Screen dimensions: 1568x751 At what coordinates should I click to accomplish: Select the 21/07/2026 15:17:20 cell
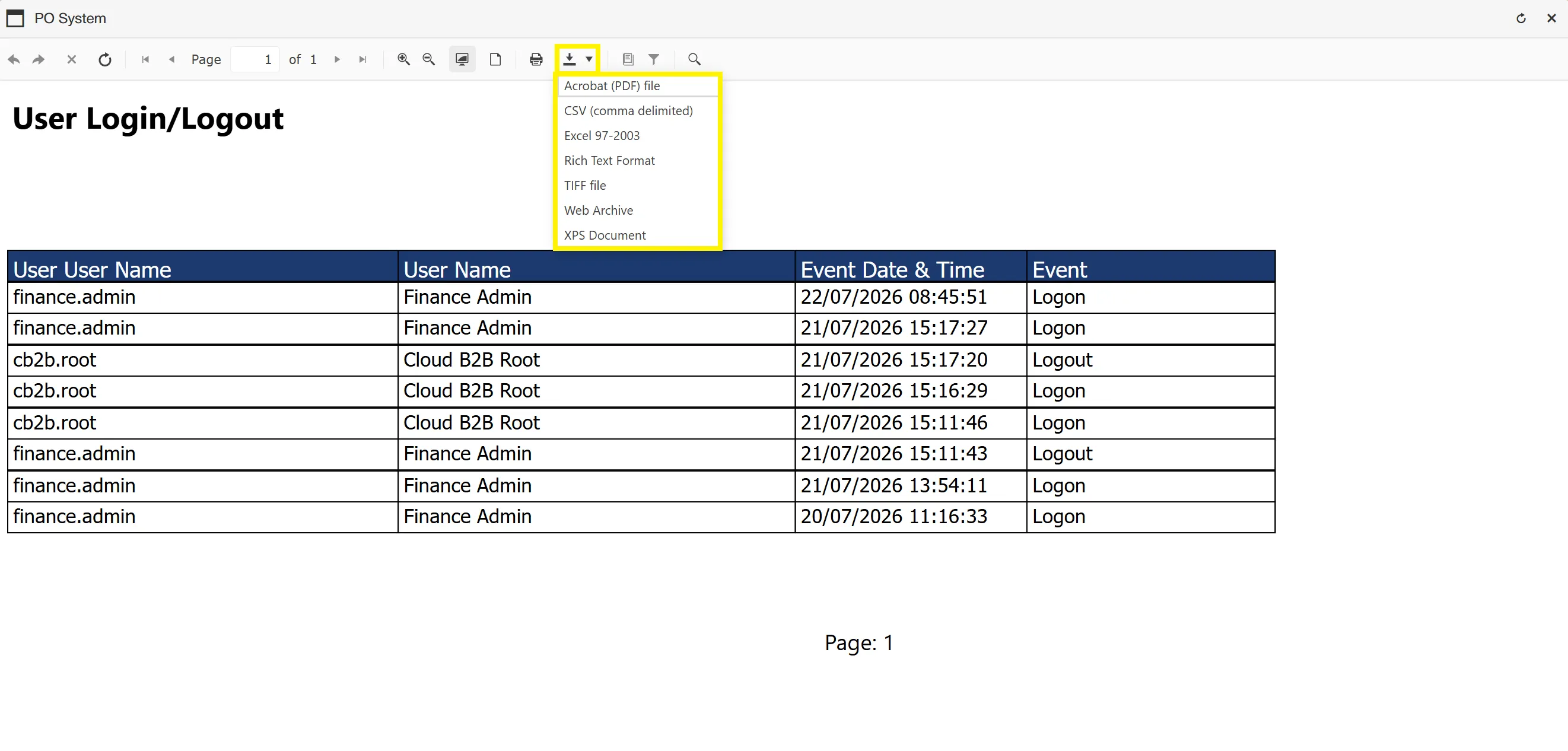pos(910,360)
